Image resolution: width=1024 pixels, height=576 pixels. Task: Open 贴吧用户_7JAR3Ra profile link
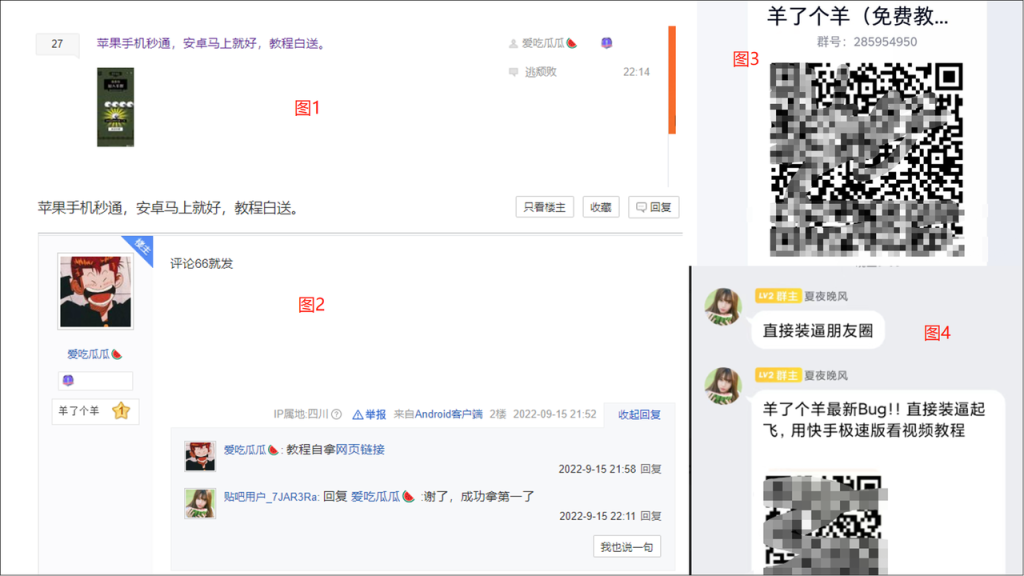(x=271, y=496)
